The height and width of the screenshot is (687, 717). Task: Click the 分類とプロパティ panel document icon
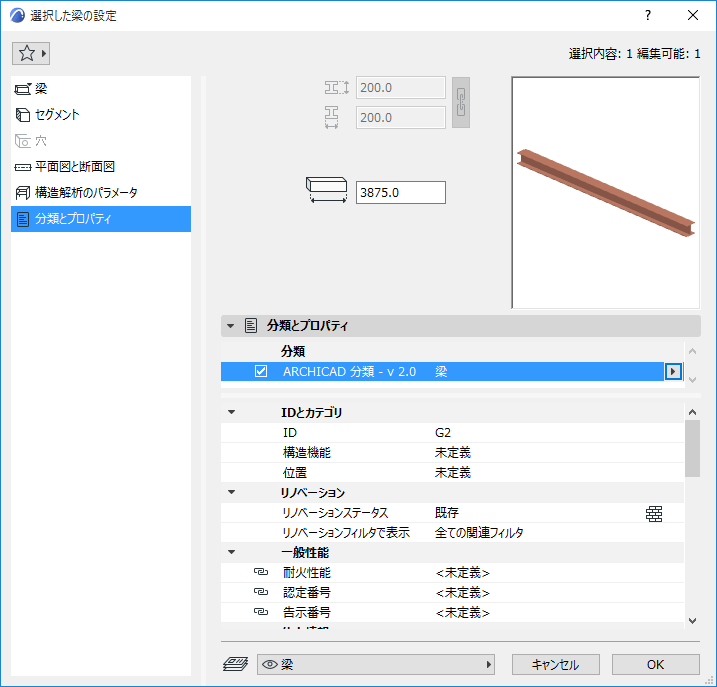pyautogui.click(x=251, y=326)
